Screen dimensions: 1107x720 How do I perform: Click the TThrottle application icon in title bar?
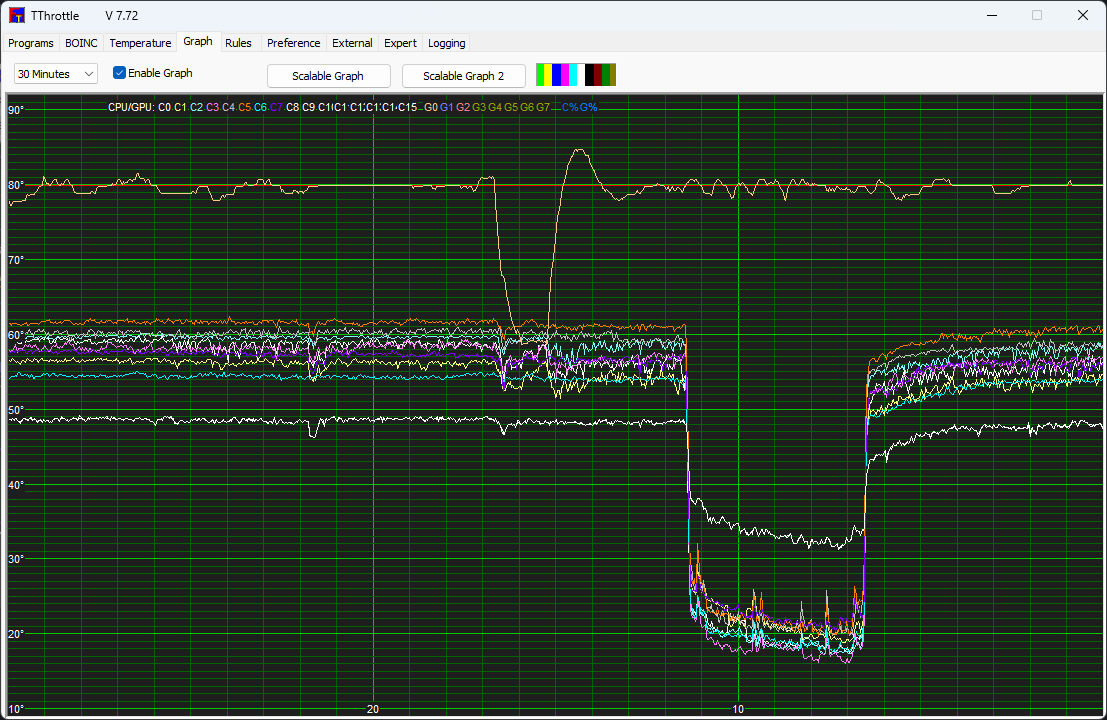pos(17,16)
